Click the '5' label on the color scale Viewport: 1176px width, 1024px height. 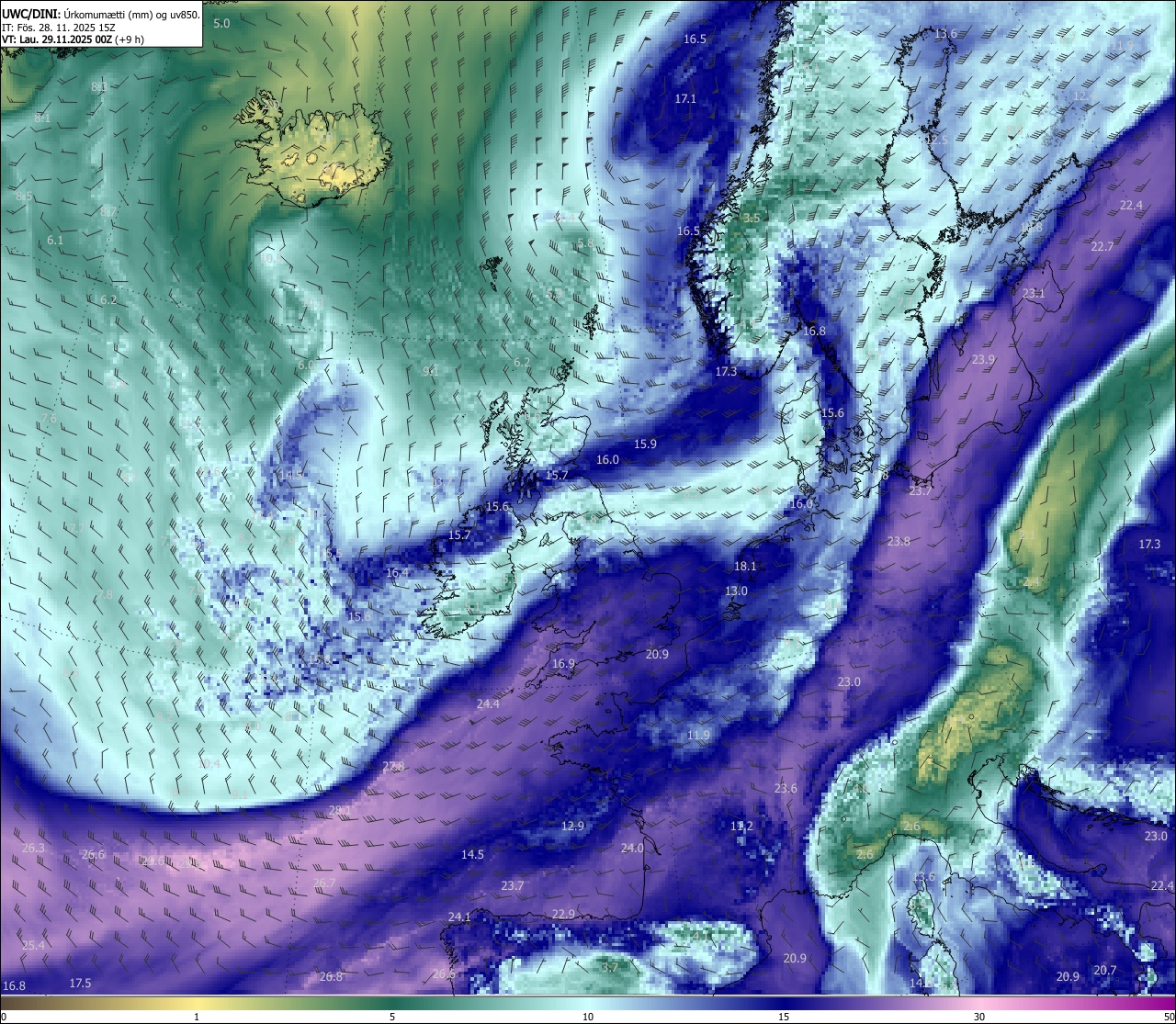click(392, 1017)
